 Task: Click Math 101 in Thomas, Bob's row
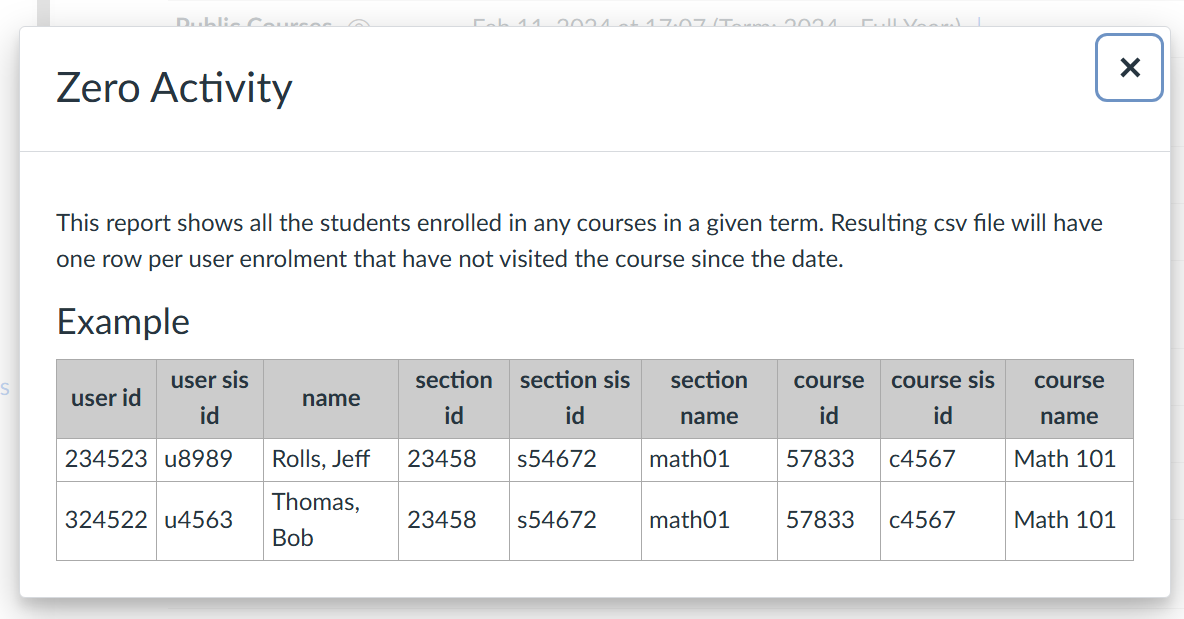[x=1065, y=520]
